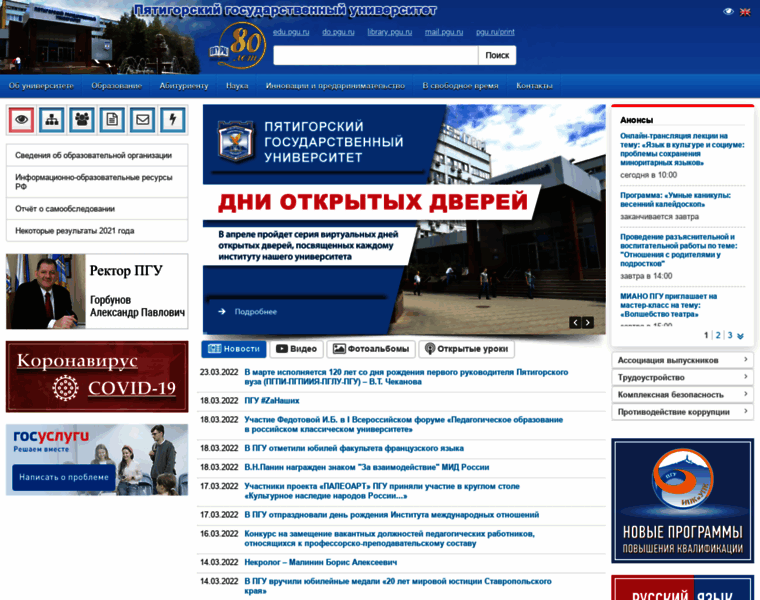The image size is (760, 600).
Task: Click the people group icon
Action: (82, 120)
